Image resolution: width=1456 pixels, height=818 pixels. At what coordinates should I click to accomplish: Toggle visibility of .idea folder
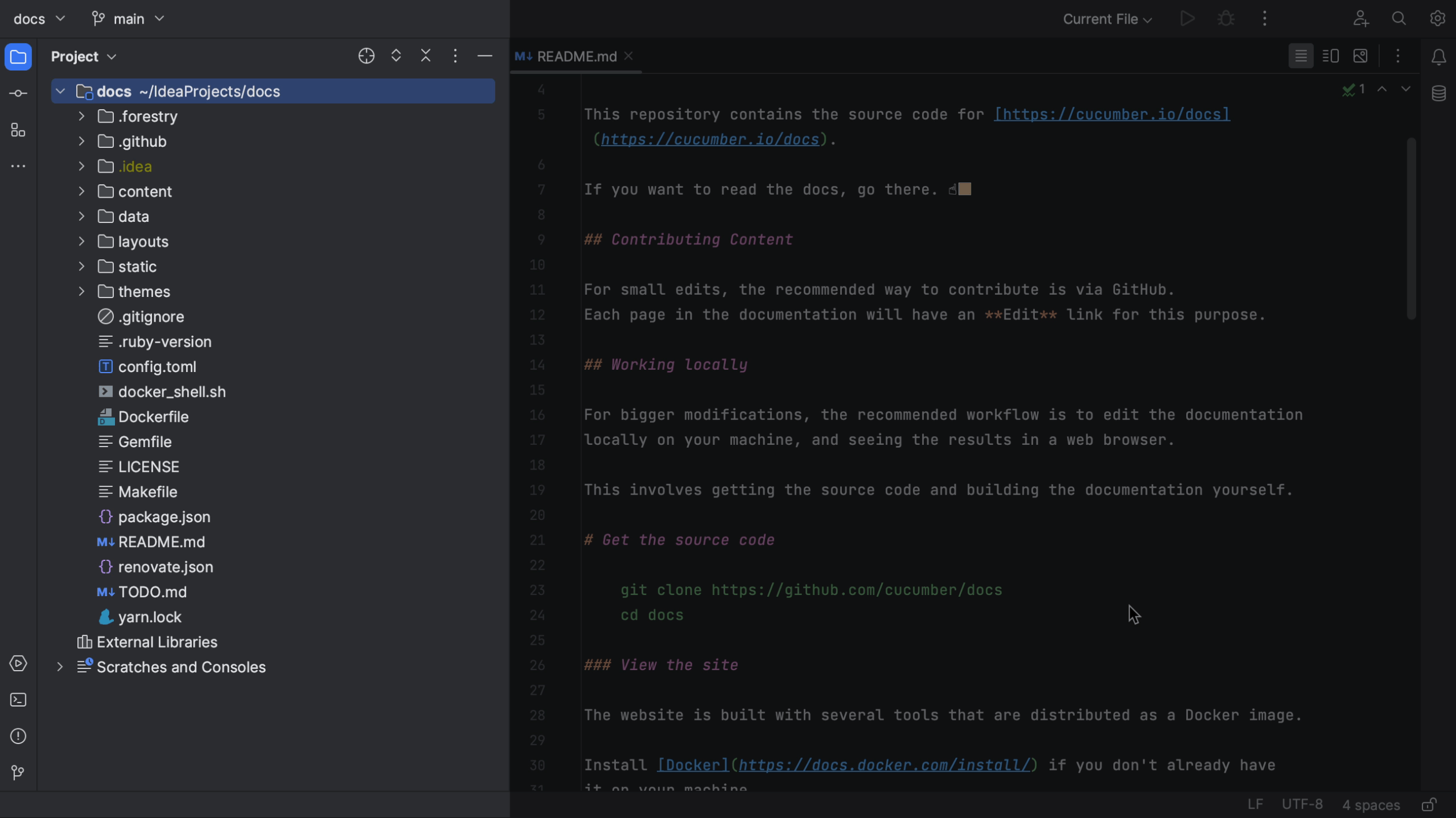(81, 166)
